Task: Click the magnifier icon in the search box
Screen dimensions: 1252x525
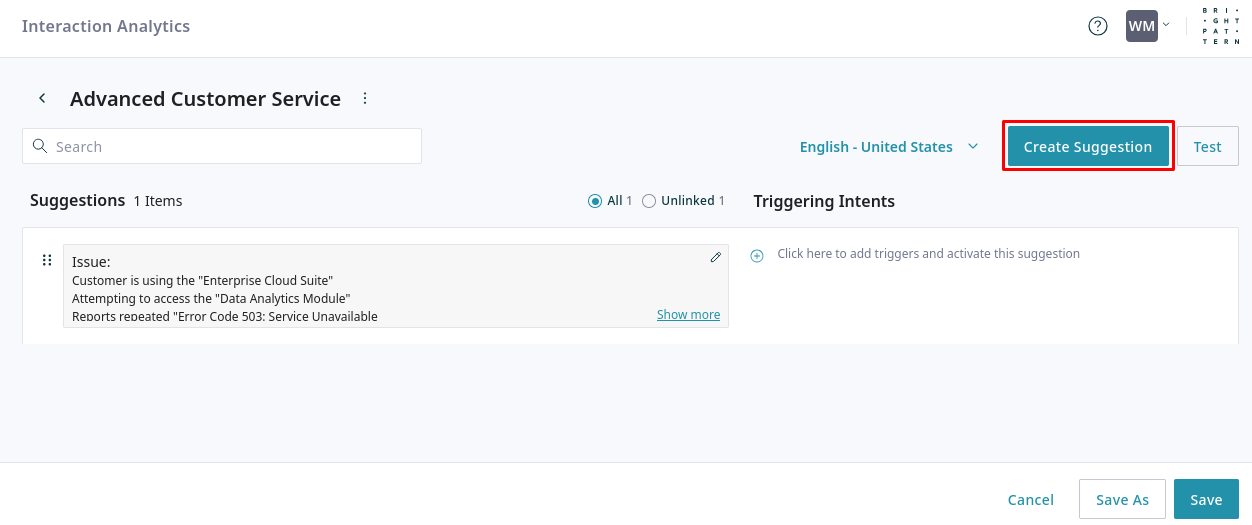Action: click(x=40, y=146)
